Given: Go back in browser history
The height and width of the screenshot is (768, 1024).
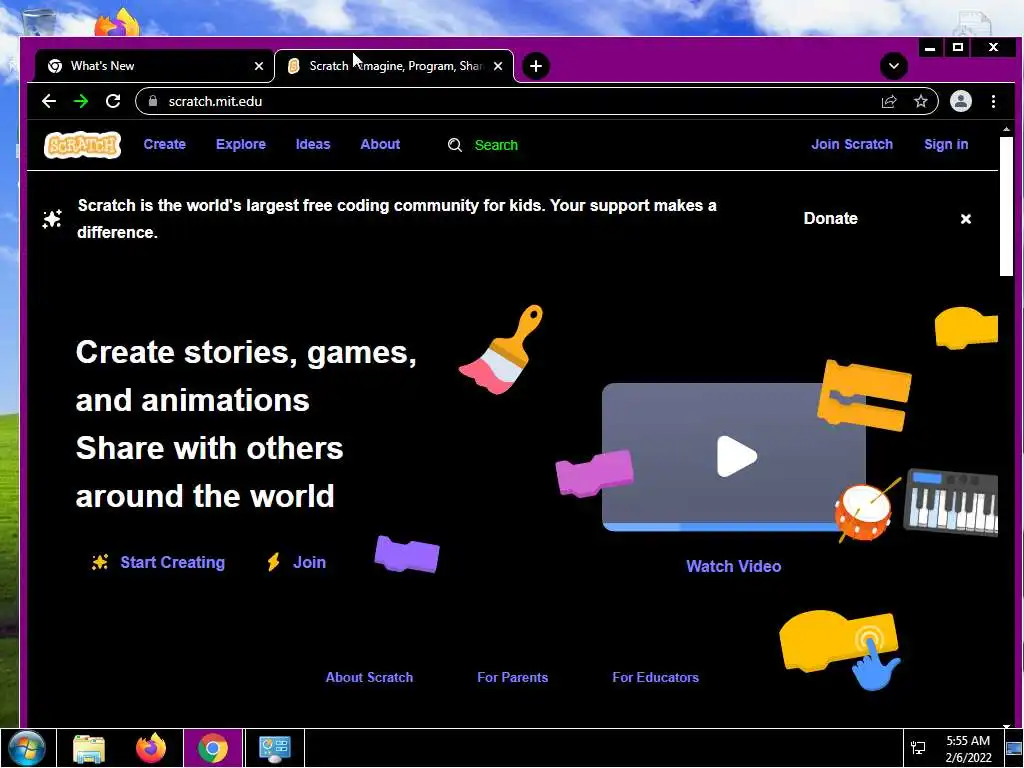Looking at the screenshot, I should tap(49, 101).
